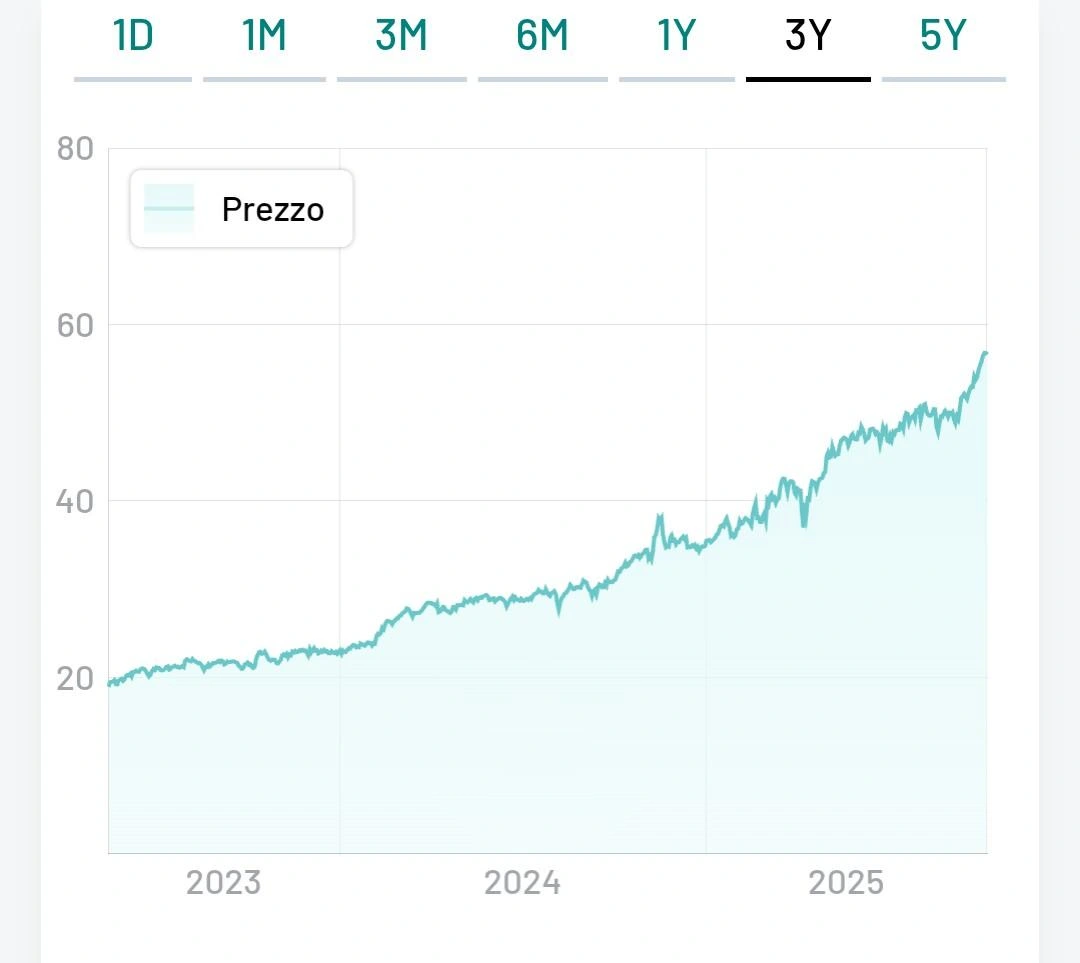Click the latest price point at line end

click(985, 353)
